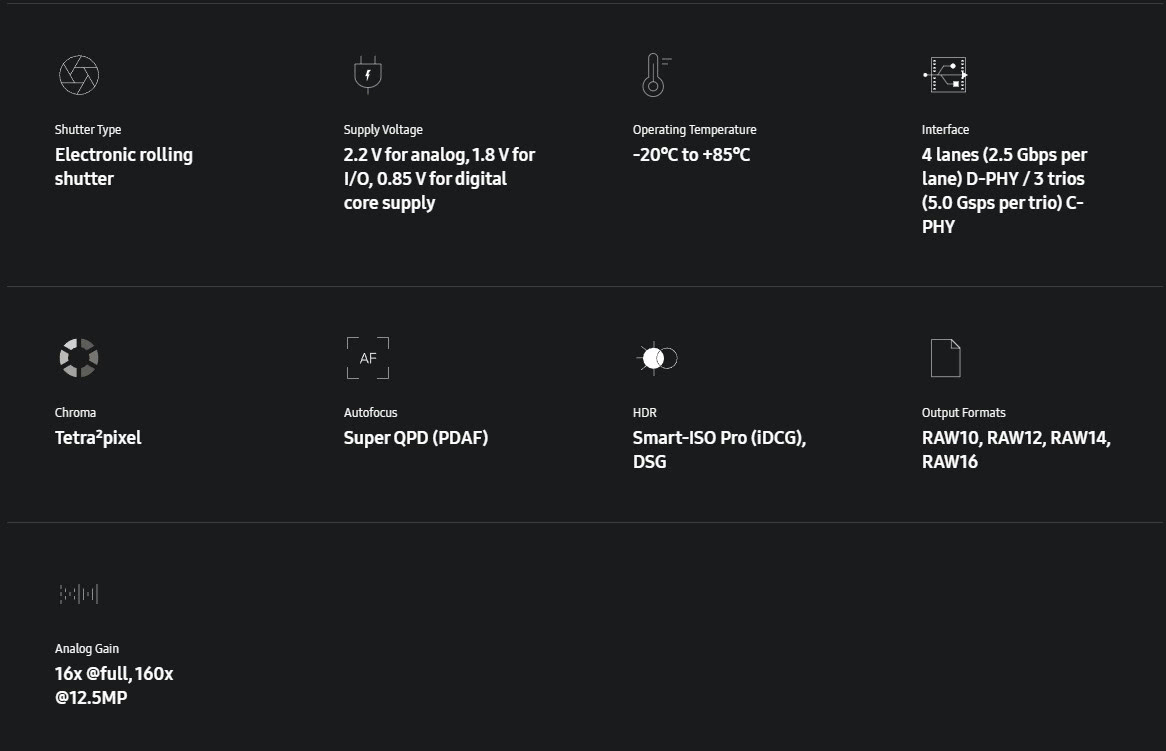This screenshot has height=751, width=1166.
Task: Click the 4 lanes D-PHY interface description
Action: point(1004,190)
